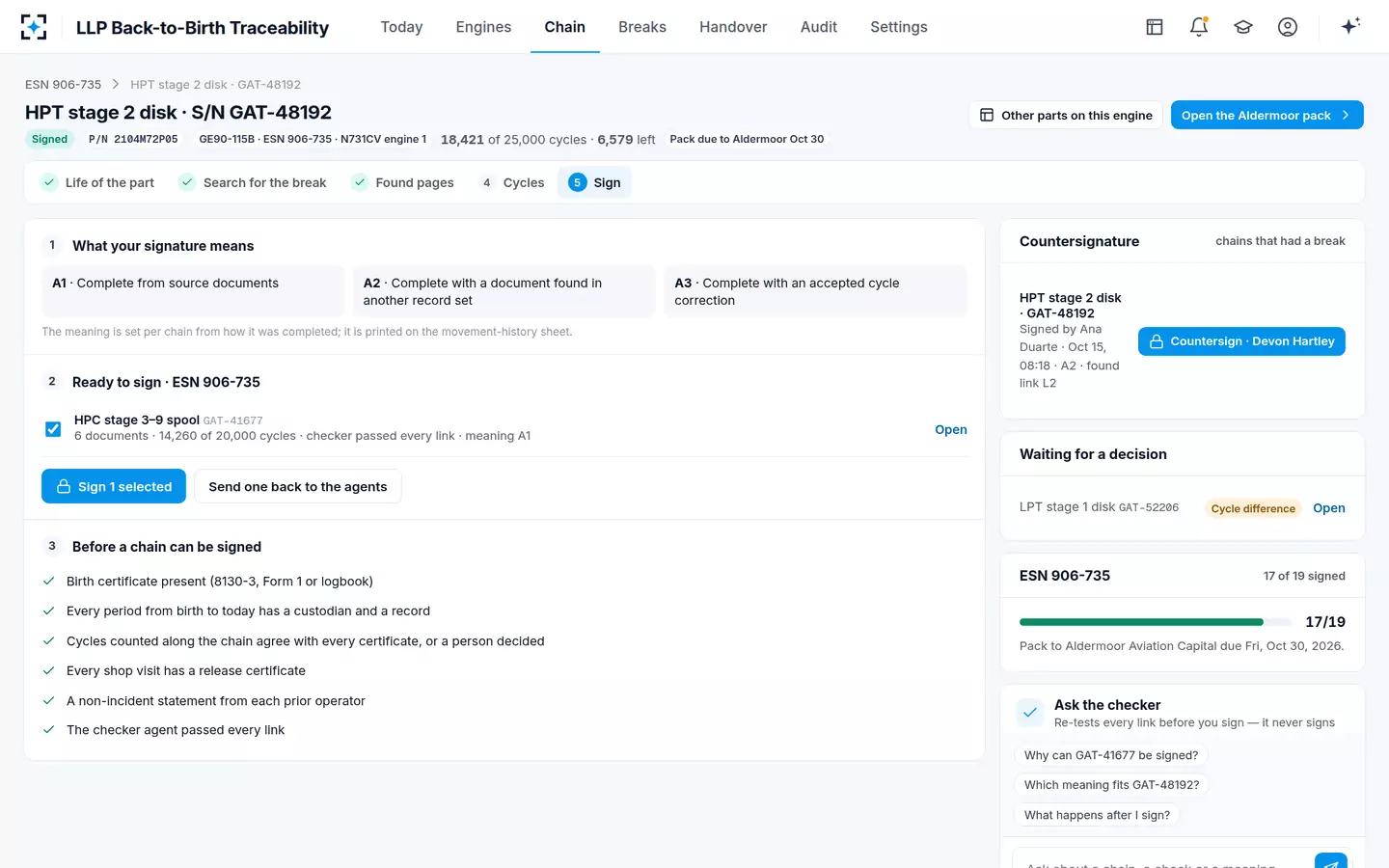Screen dimensions: 1389x868
Task: Countersign as Devon Hartley
Action: click(1241, 341)
